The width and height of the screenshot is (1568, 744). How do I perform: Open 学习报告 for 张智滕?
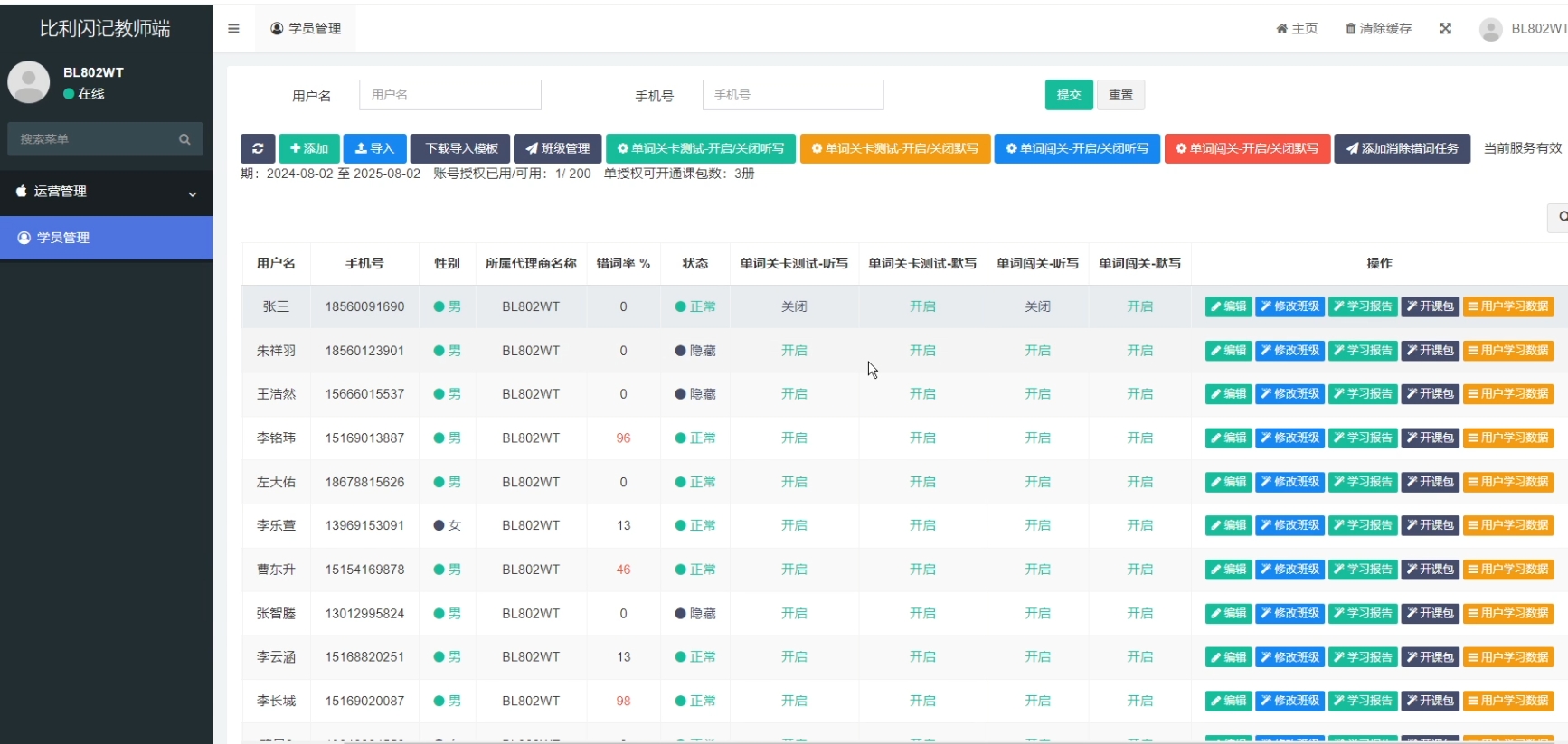[1363, 613]
